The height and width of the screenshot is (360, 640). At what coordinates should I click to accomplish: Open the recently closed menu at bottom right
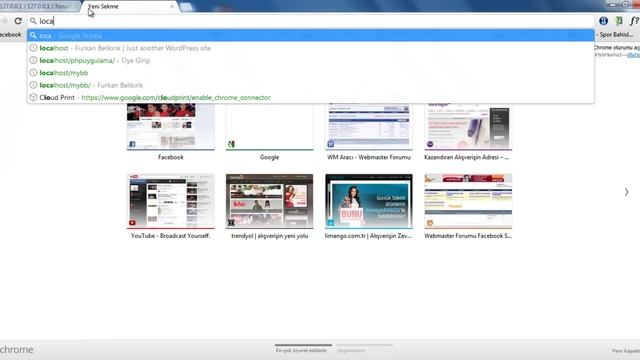pos(625,351)
